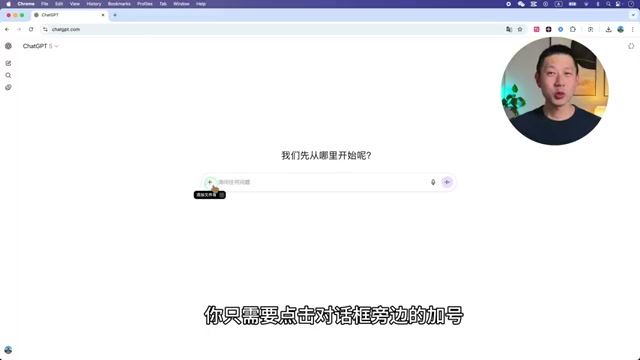Click the pink extension icon in toolbar
Screen dimensions: 640x360
(x=536, y=29)
